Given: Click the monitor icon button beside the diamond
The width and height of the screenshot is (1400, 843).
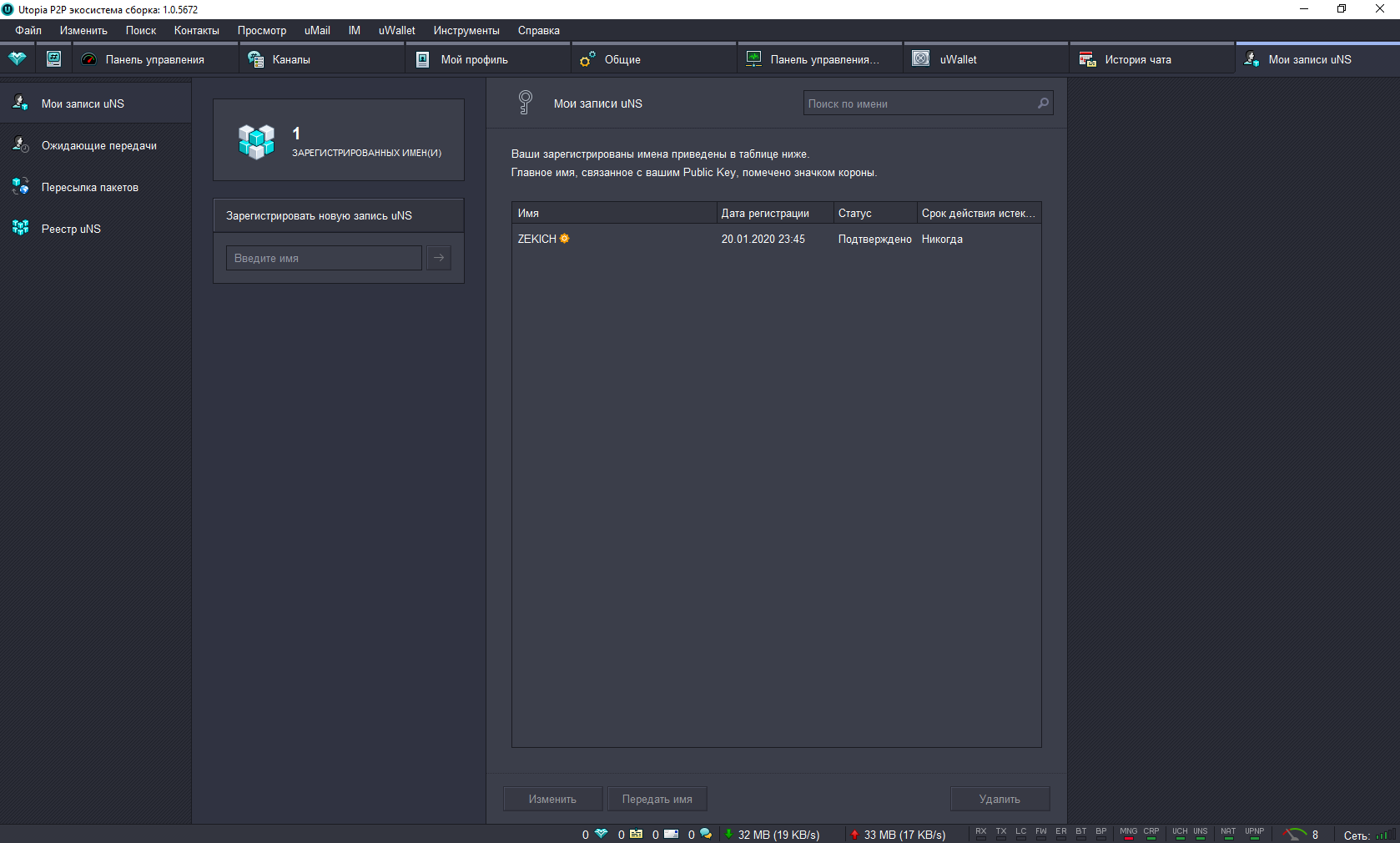Looking at the screenshot, I should tap(53, 58).
